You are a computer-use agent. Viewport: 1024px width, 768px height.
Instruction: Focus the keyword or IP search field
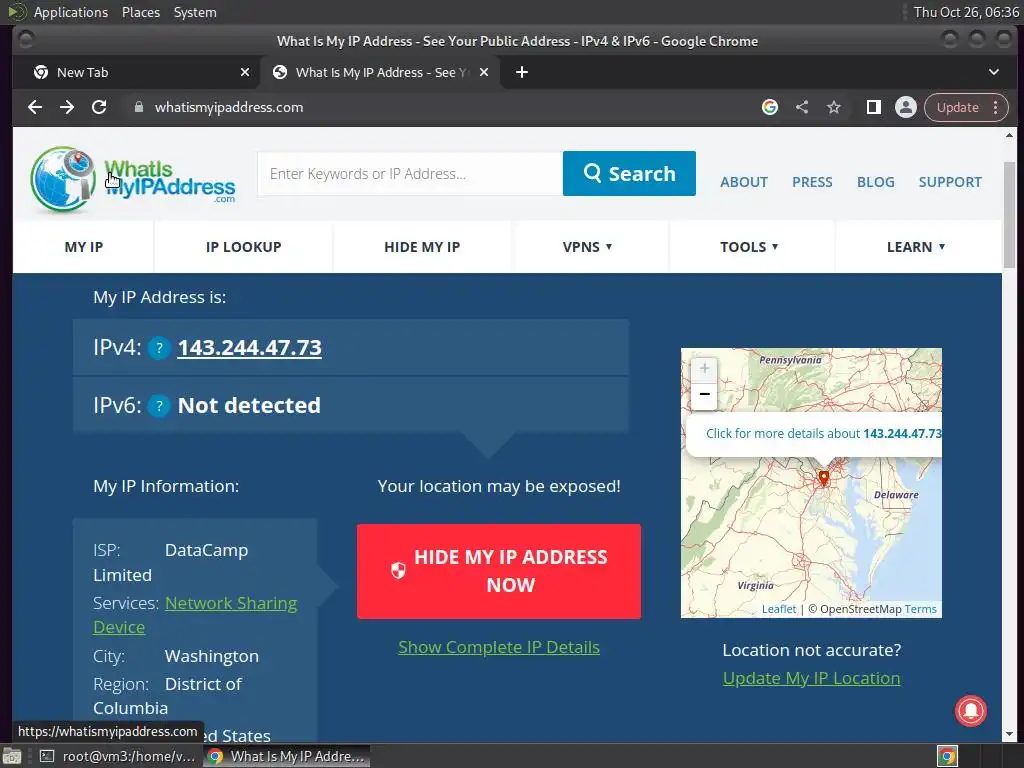pyautogui.click(x=410, y=174)
